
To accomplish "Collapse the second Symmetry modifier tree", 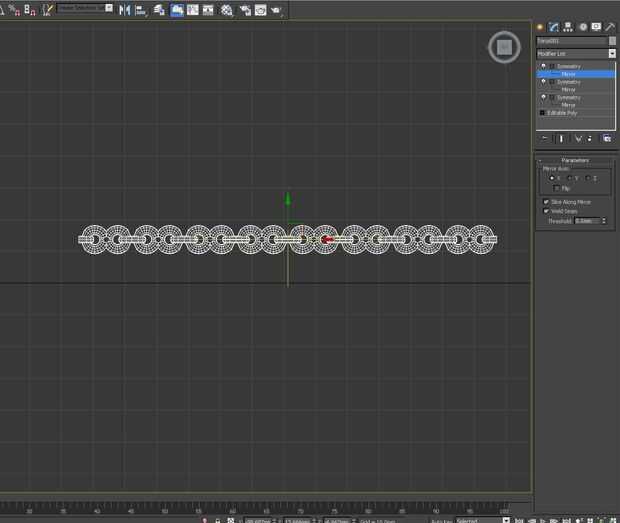I will (552, 82).
